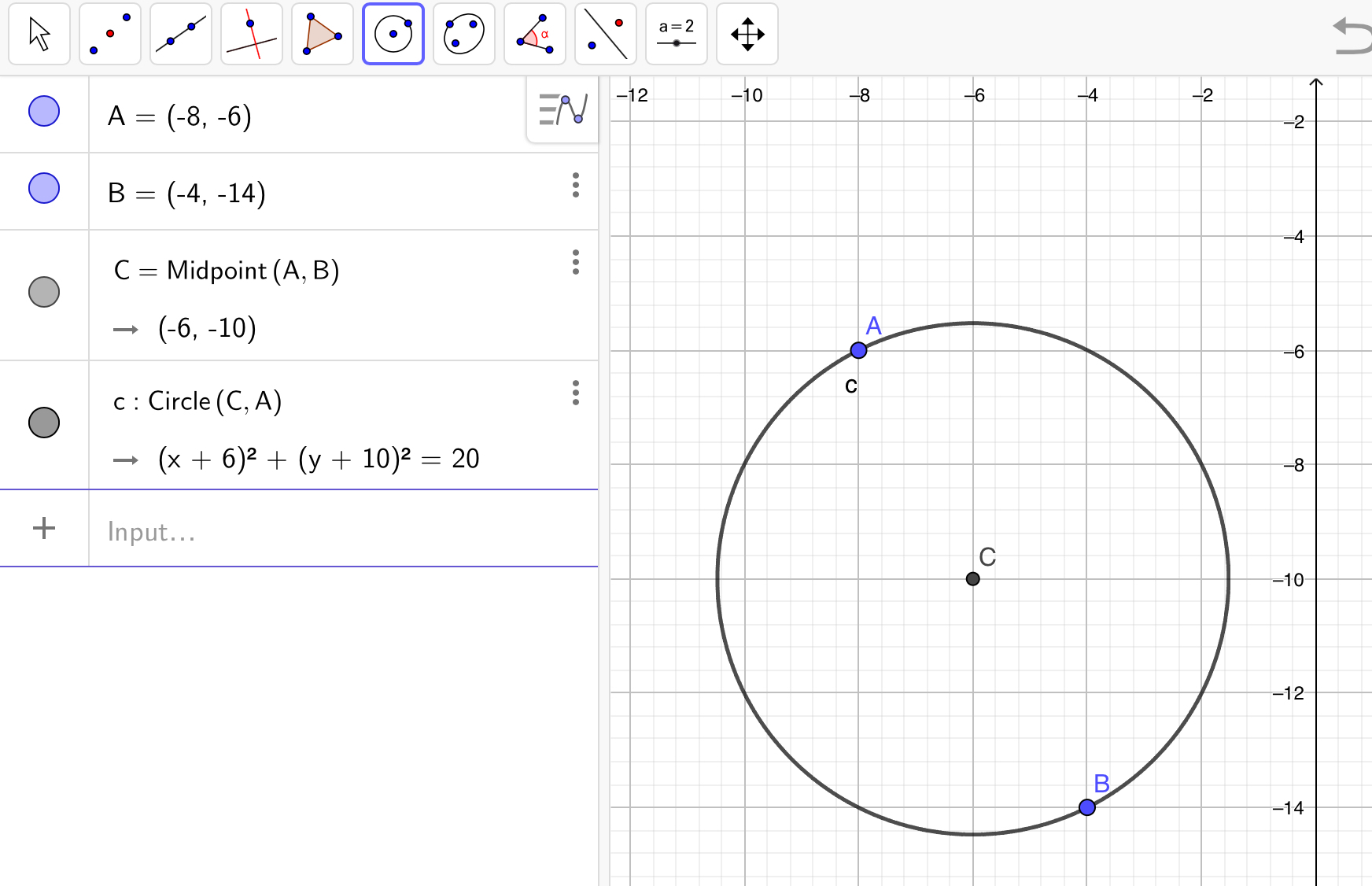The width and height of the screenshot is (1372, 886).
Task: Select the Perpendicular Line tool
Action: coord(252,34)
